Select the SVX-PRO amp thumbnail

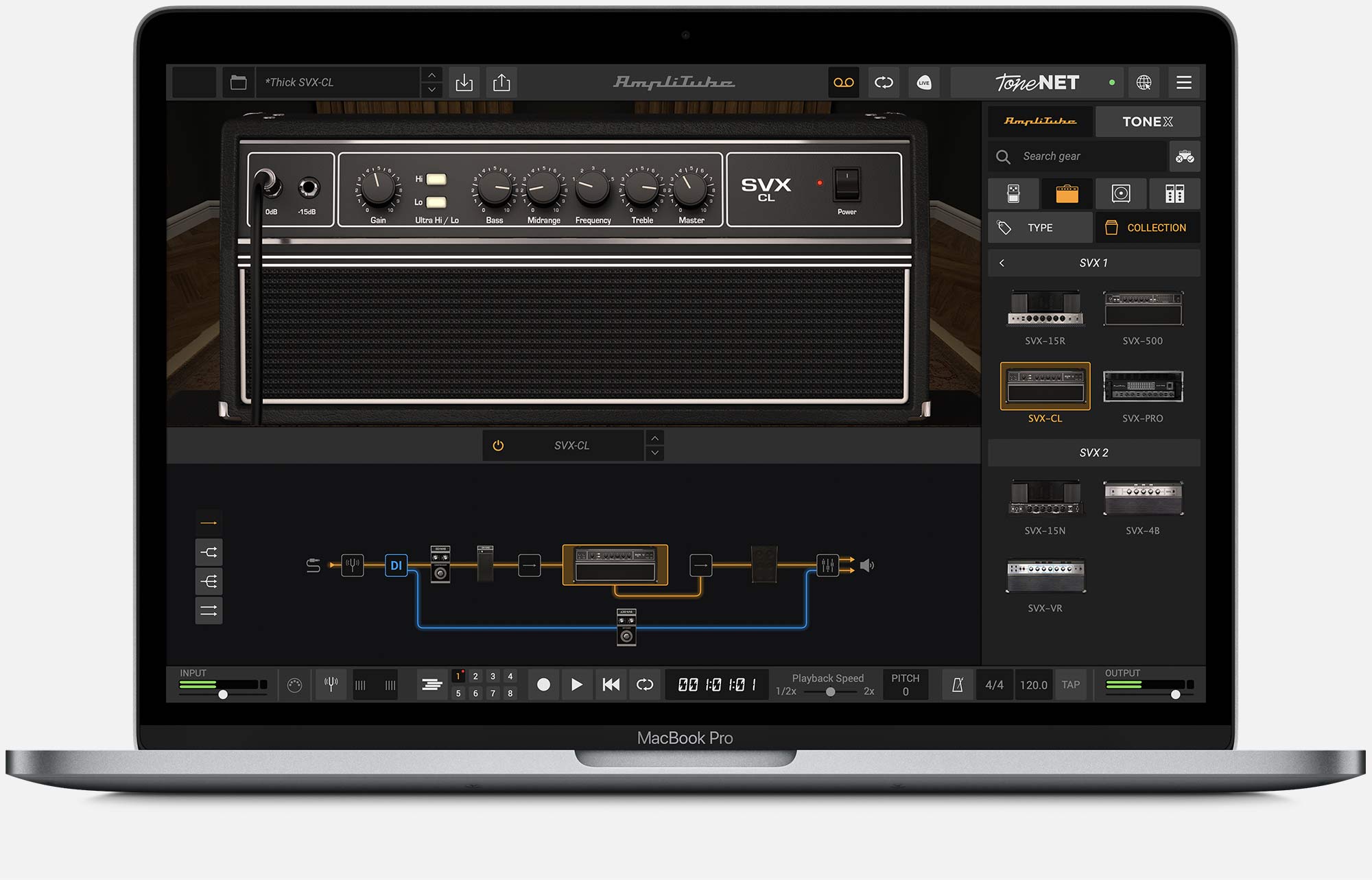(x=1143, y=387)
